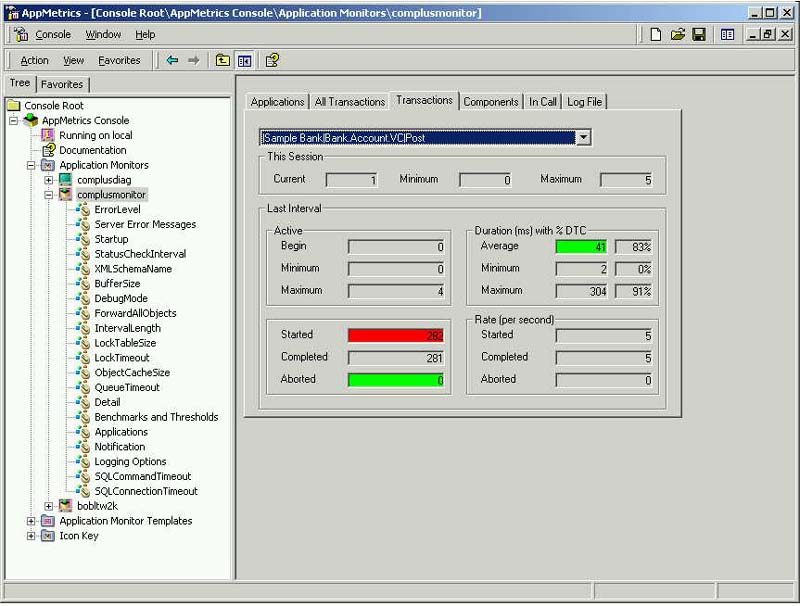Click the Documentation icon
Image resolution: width=800 pixels, height=606 pixels.
[48, 150]
